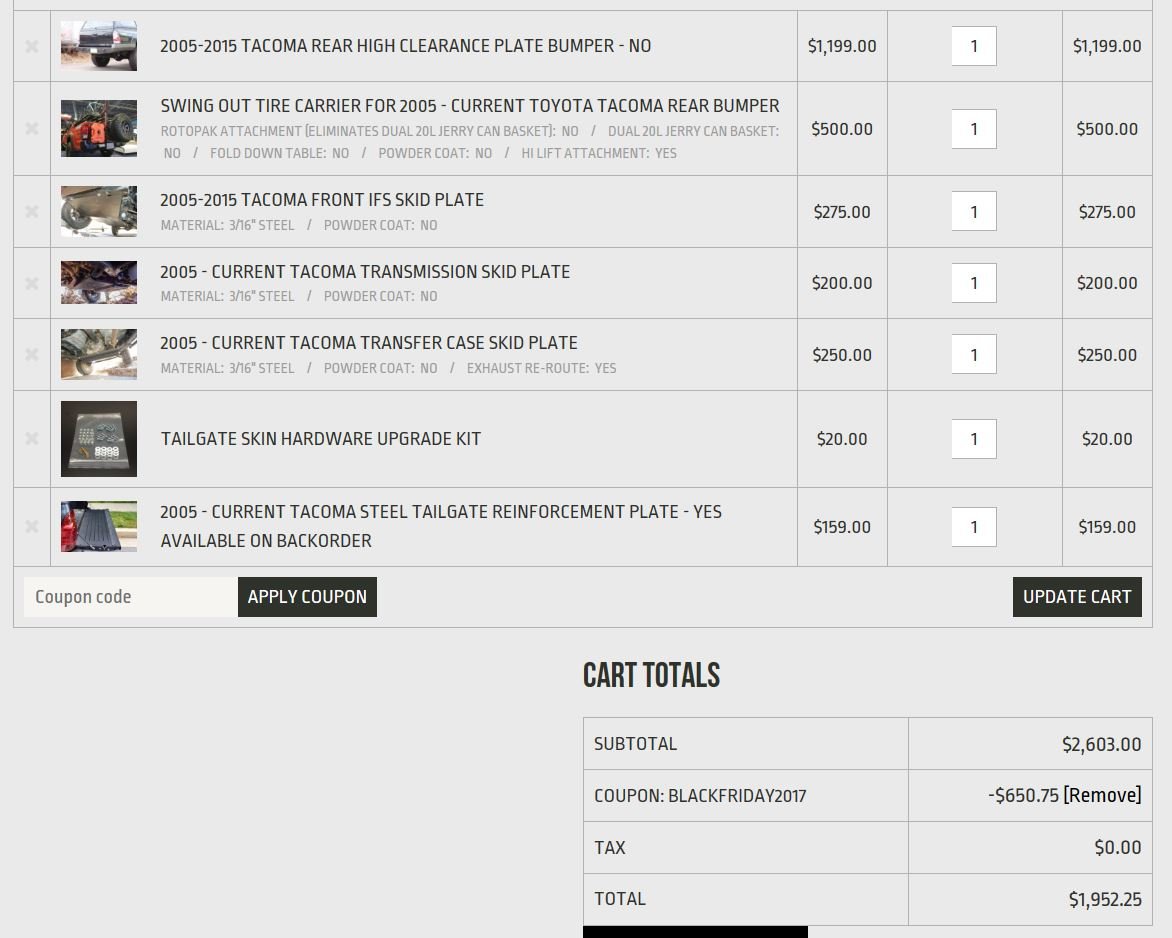This screenshot has width=1172, height=938.
Task: Click quantity field for the rear plate bumper
Action: [974, 46]
